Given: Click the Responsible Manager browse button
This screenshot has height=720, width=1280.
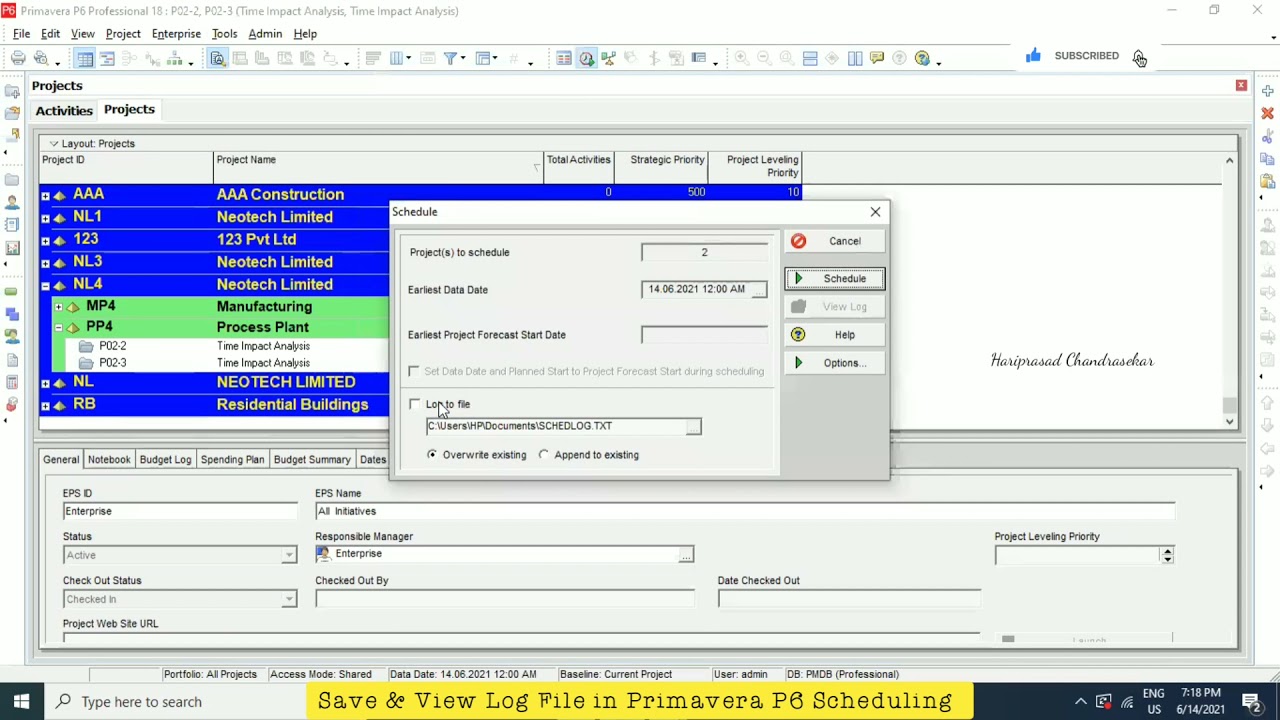Looking at the screenshot, I should (x=686, y=555).
